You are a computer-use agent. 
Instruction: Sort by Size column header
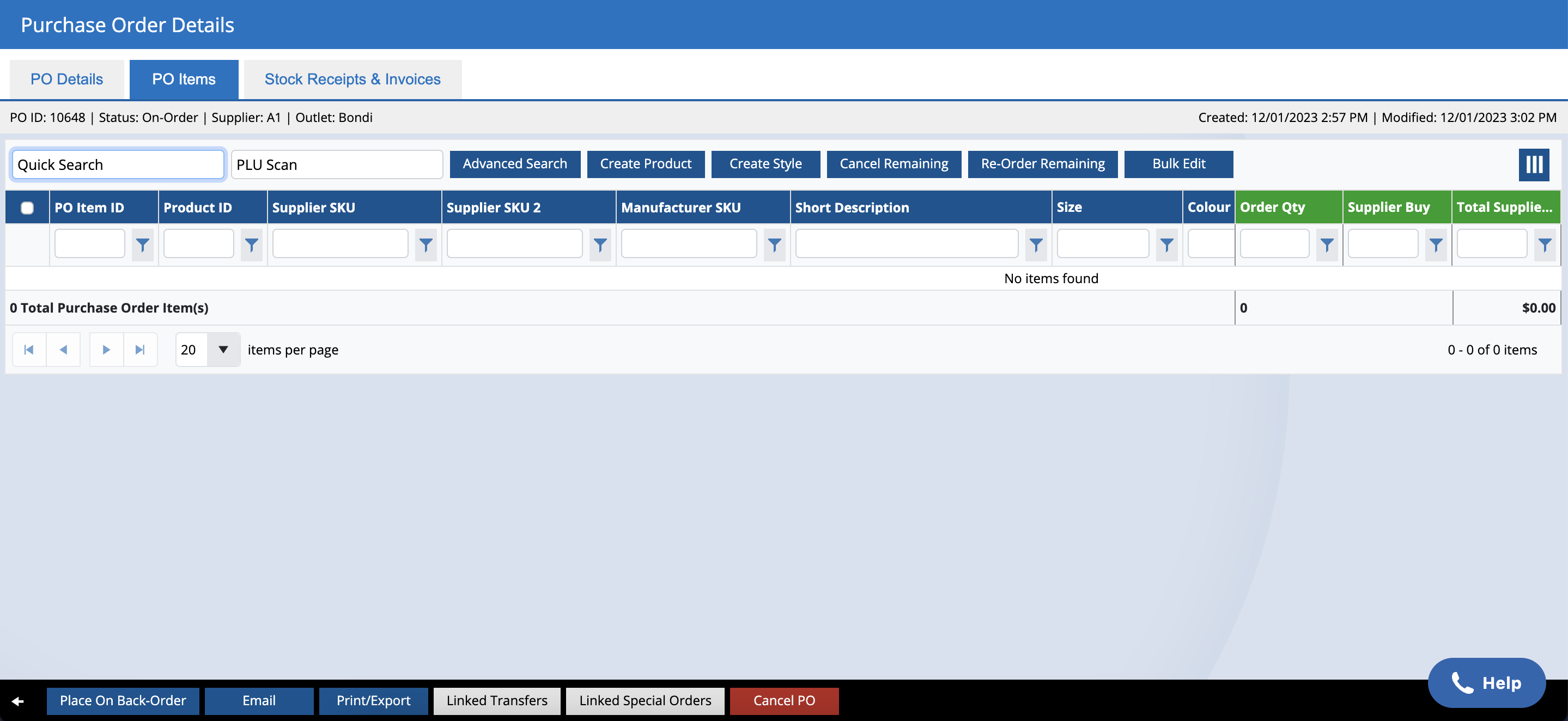[1117, 207]
